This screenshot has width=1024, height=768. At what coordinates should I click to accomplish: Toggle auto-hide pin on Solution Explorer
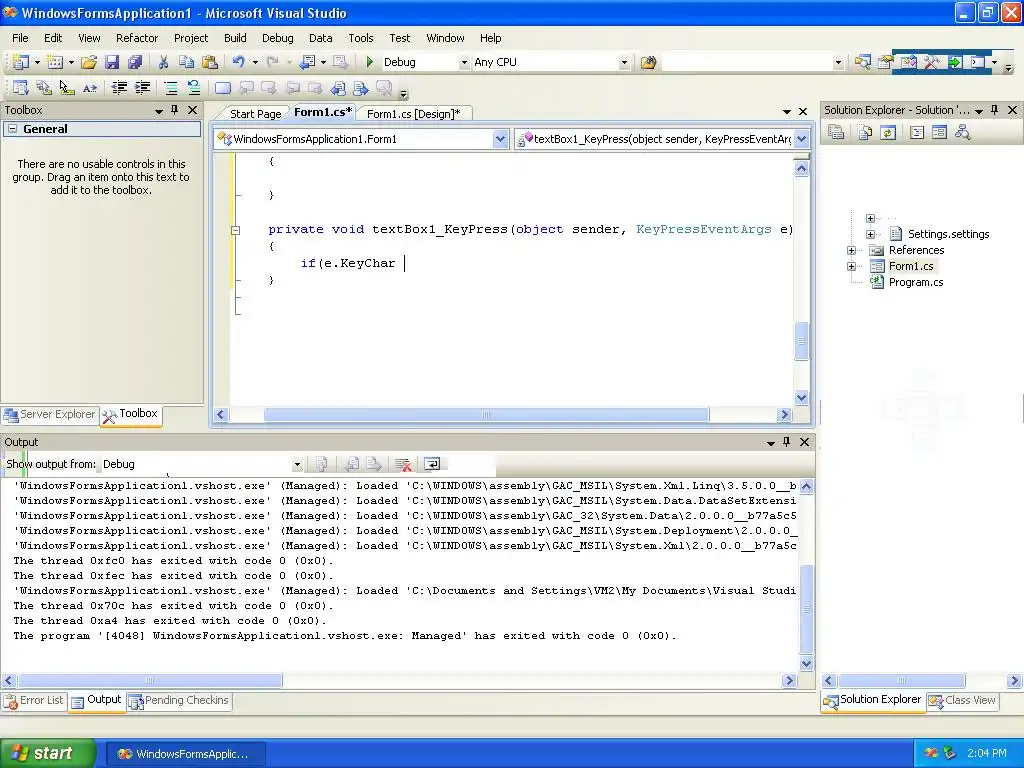pos(995,110)
